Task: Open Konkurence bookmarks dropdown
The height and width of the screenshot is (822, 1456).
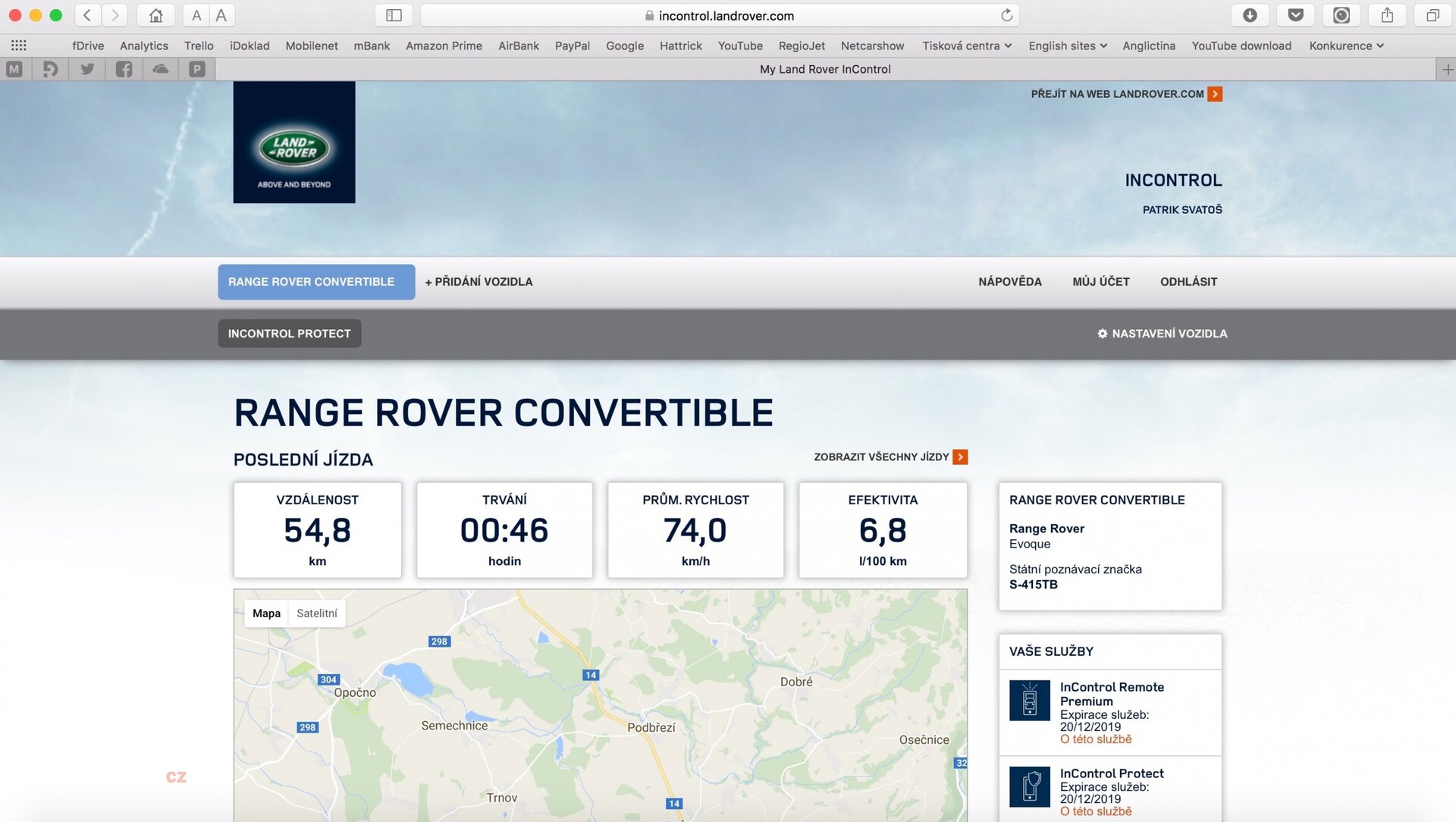Action: click(x=1346, y=45)
